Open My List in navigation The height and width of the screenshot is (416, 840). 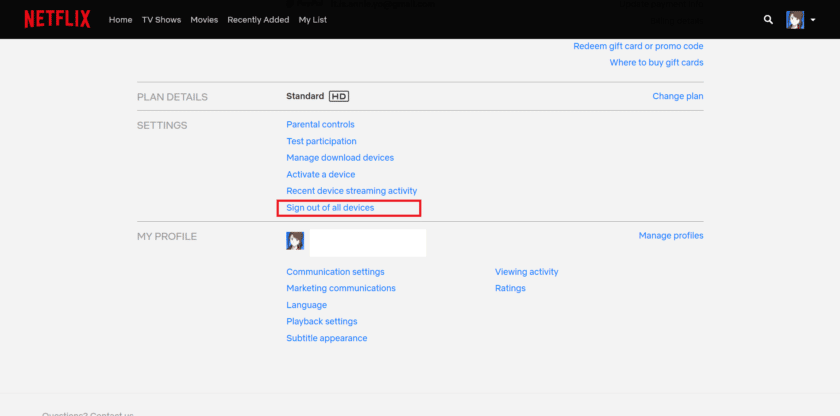coord(312,20)
